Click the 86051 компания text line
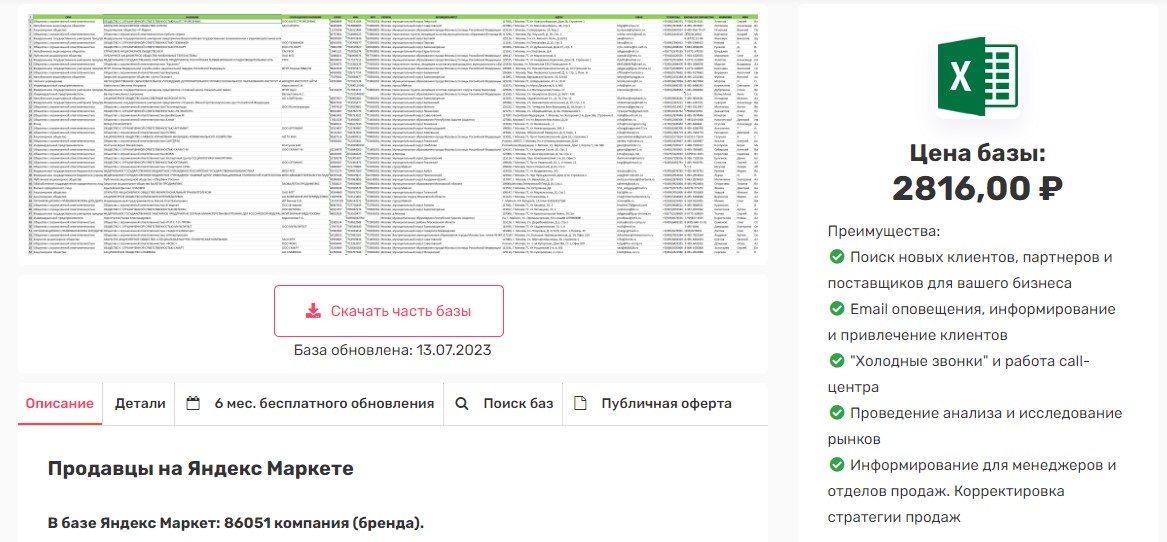The height and width of the screenshot is (542, 1167). pyautogui.click(x=236, y=523)
